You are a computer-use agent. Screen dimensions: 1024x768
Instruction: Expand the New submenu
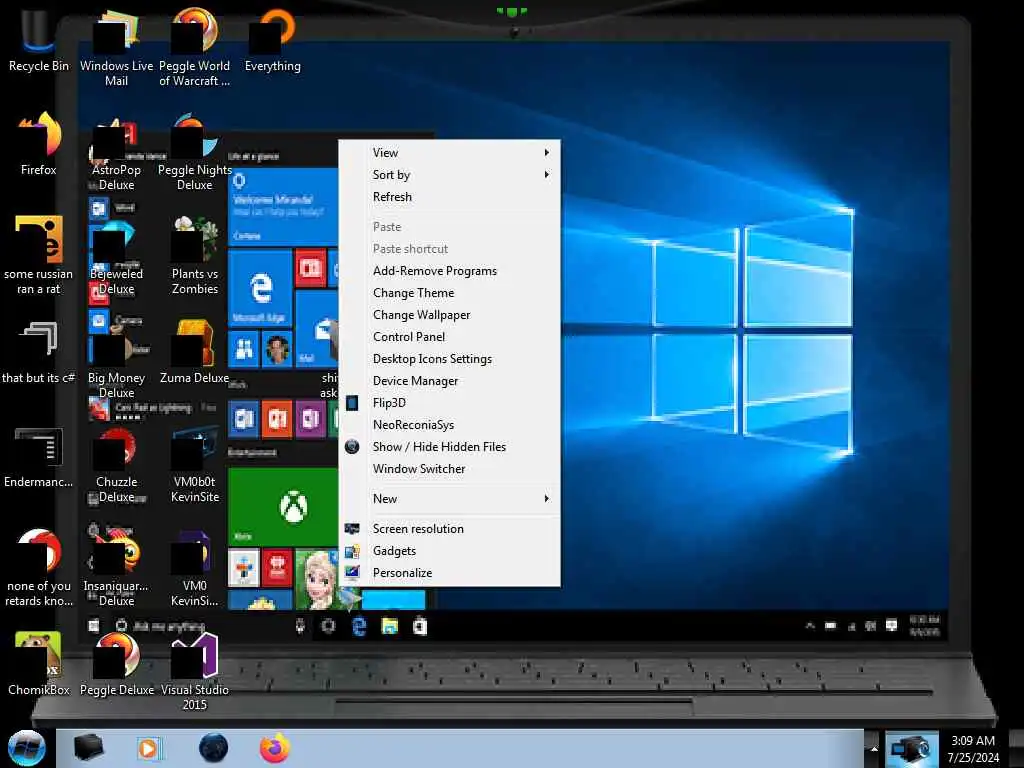(449, 499)
